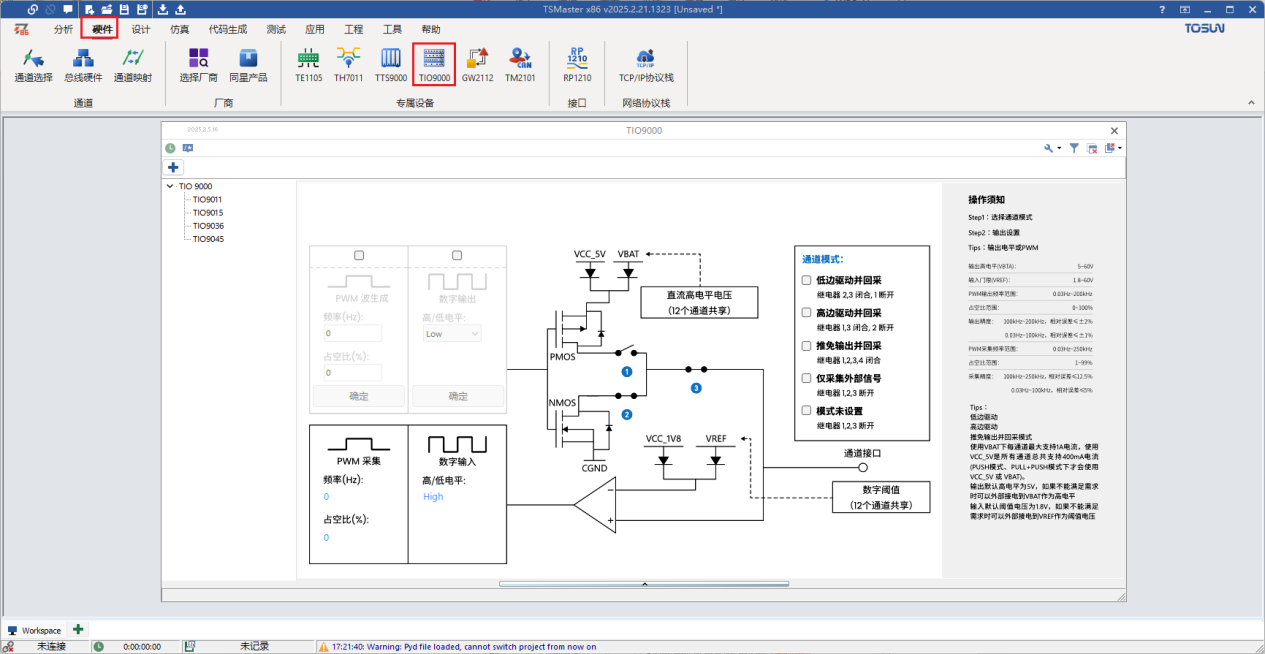Image resolution: width=1265 pixels, height=654 pixels.
Task: Select TIO9036 in the device tree
Action: click(x=208, y=226)
